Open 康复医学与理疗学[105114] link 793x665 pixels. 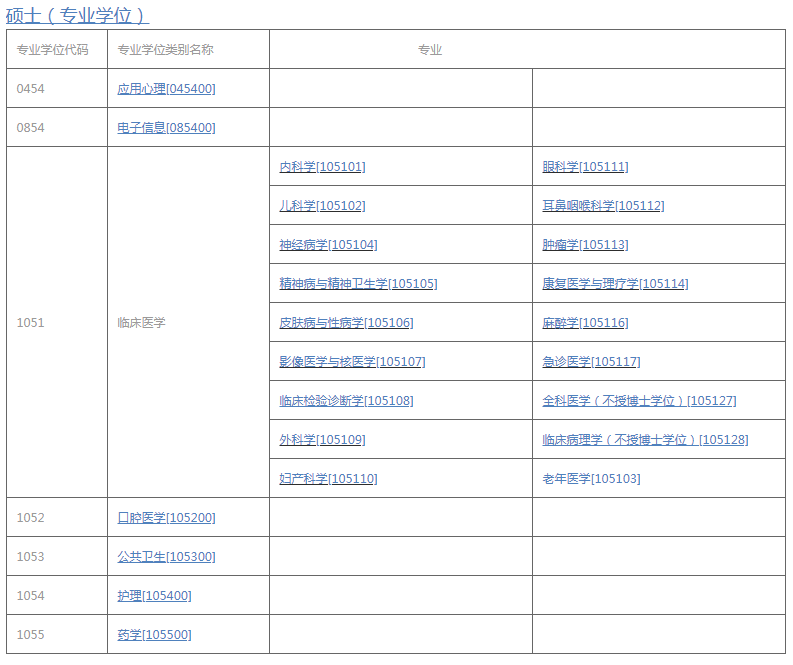(615, 283)
